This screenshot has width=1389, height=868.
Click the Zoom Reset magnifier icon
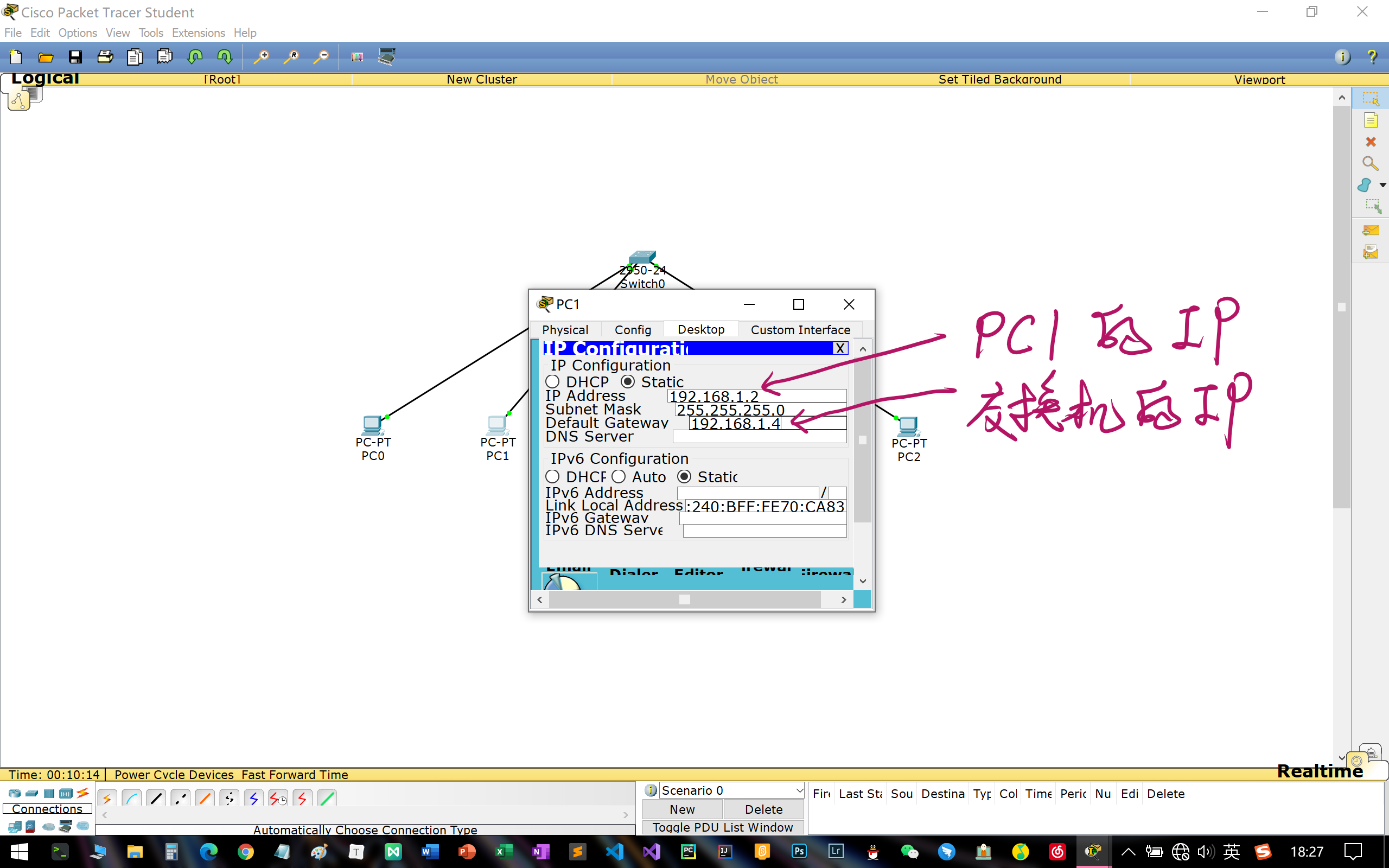click(x=291, y=57)
